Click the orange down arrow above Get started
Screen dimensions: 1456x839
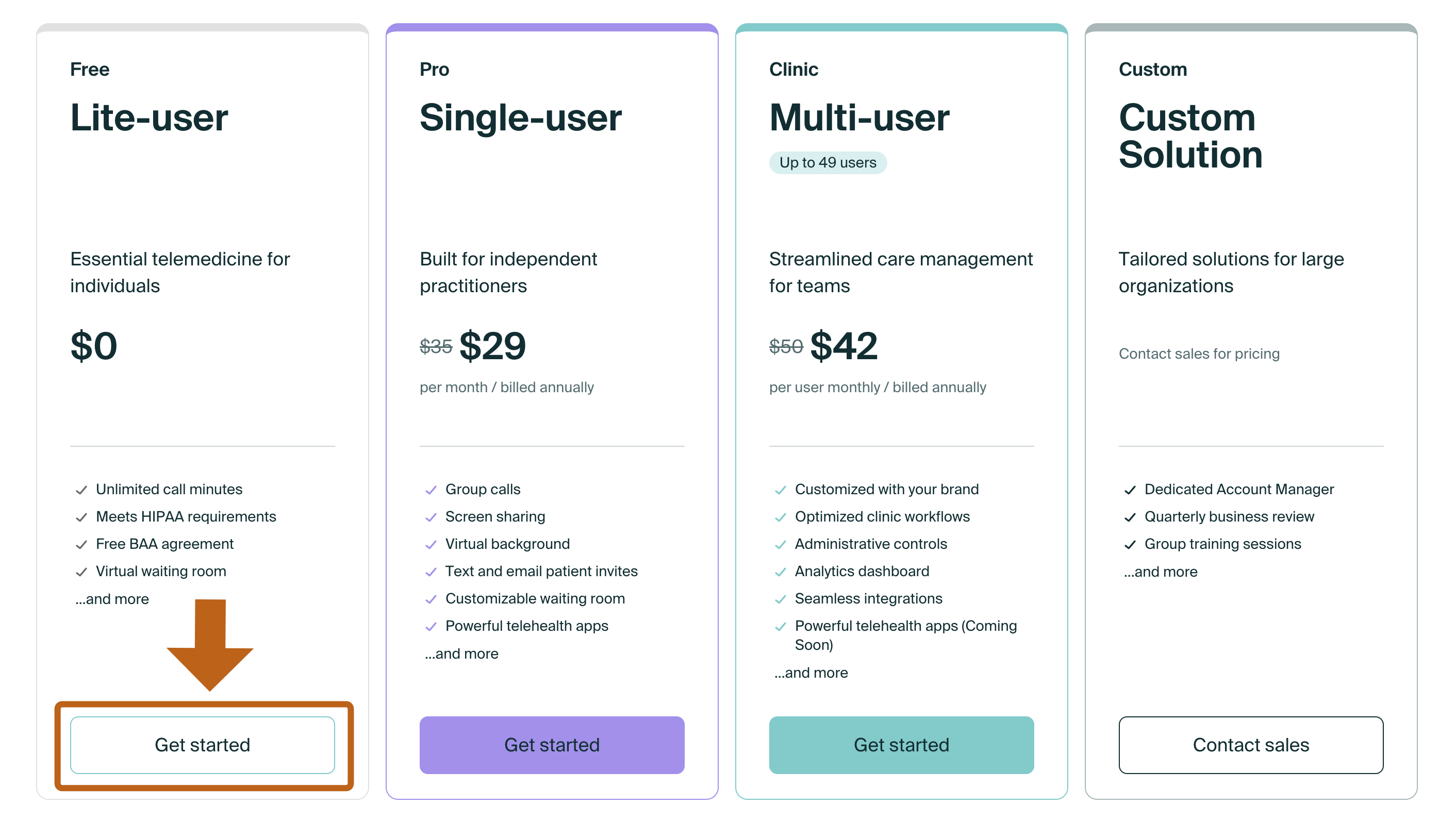[210, 644]
